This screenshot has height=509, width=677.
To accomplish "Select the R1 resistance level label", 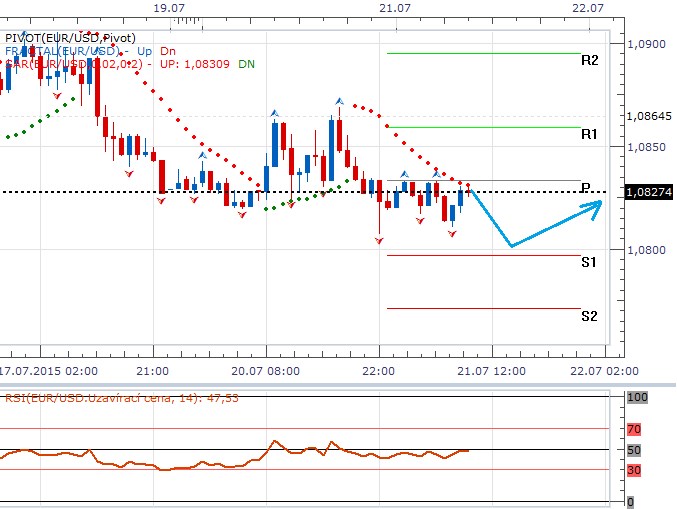I will pyautogui.click(x=589, y=133).
